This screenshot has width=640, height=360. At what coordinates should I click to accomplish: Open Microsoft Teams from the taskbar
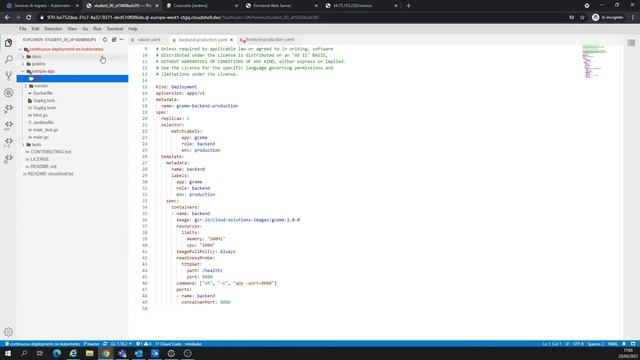tap(122, 353)
